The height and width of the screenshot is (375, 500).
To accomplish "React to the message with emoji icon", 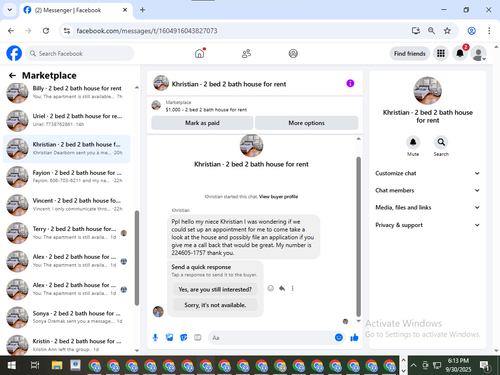I will point(271,288).
